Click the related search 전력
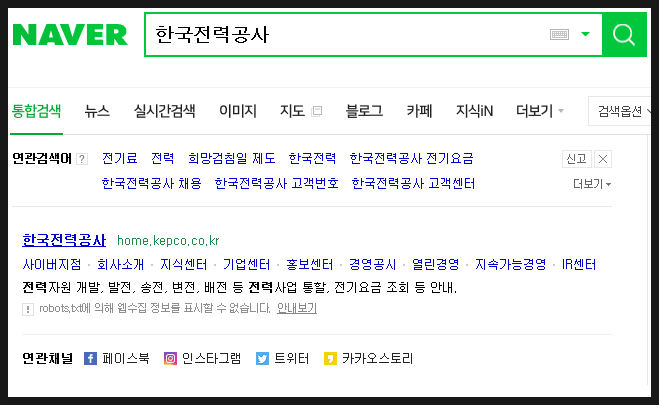The image size is (659, 405). 163,158
